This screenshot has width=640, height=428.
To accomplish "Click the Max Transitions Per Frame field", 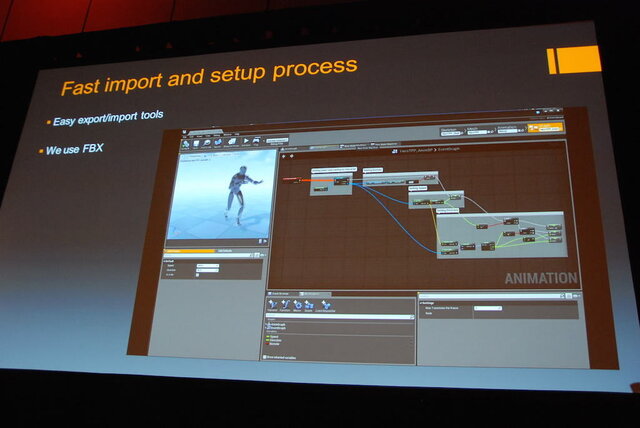I will tap(488, 308).
